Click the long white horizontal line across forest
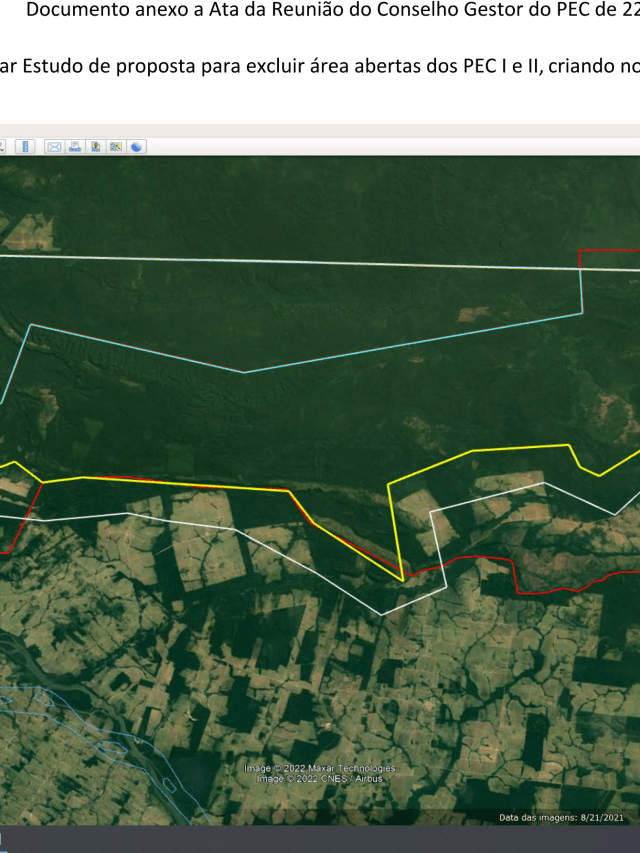640x853 pixels. 300,262
